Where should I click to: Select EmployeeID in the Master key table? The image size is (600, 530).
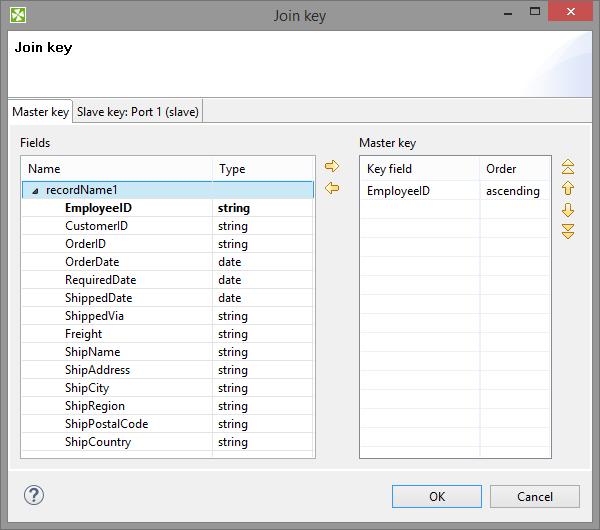[x=398, y=190]
